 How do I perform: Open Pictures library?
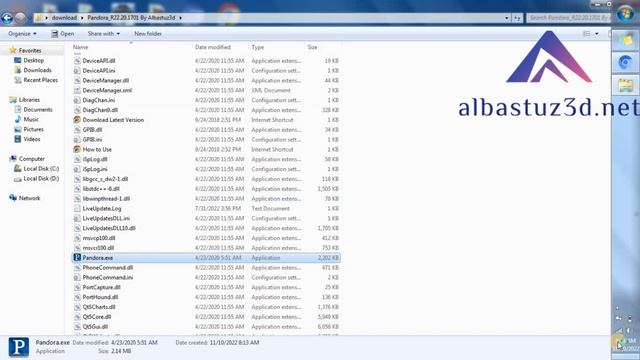coord(33,129)
